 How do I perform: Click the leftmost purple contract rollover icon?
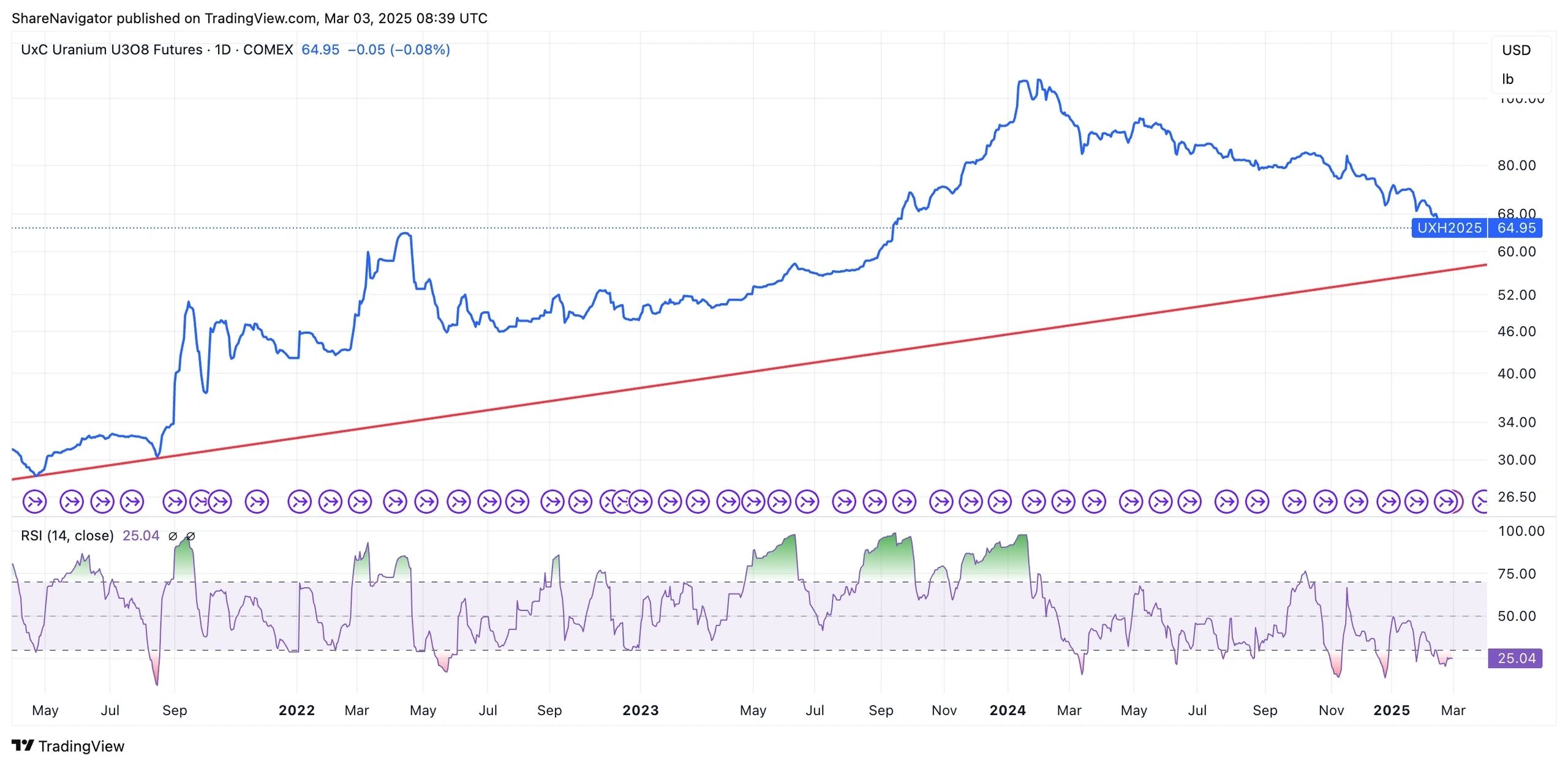pos(34,502)
